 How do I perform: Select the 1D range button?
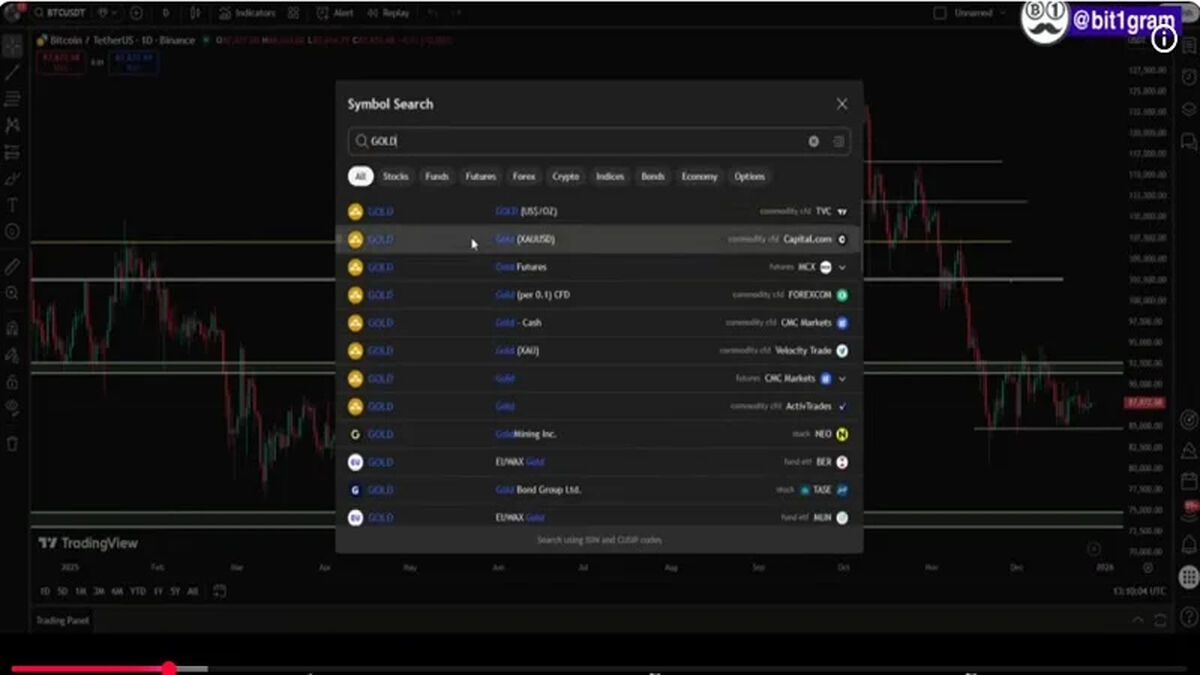point(44,591)
